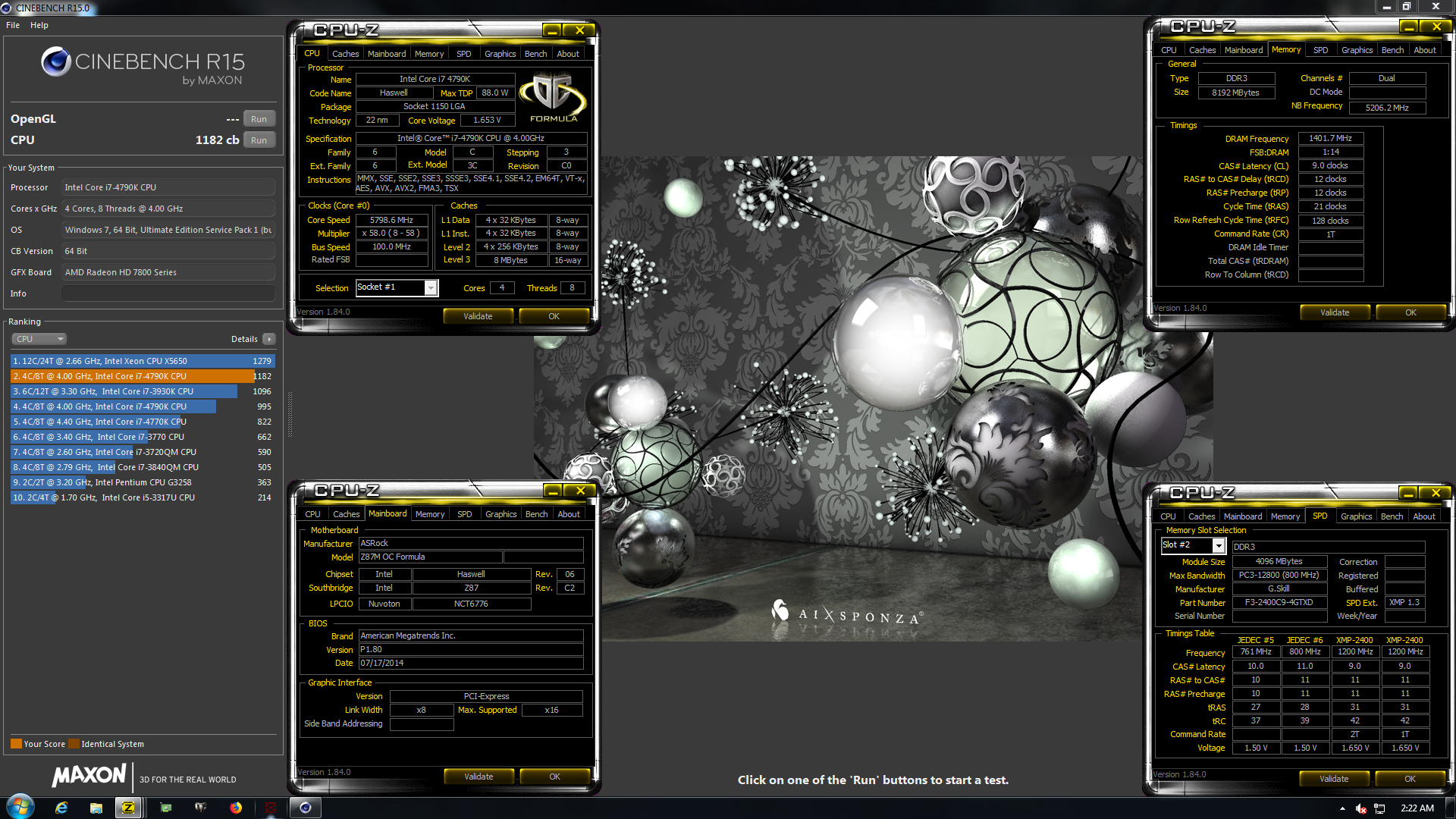Image resolution: width=1456 pixels, height=819 pixels.
Task: Open the Cinebench File menu
Action: coord(13,25)
